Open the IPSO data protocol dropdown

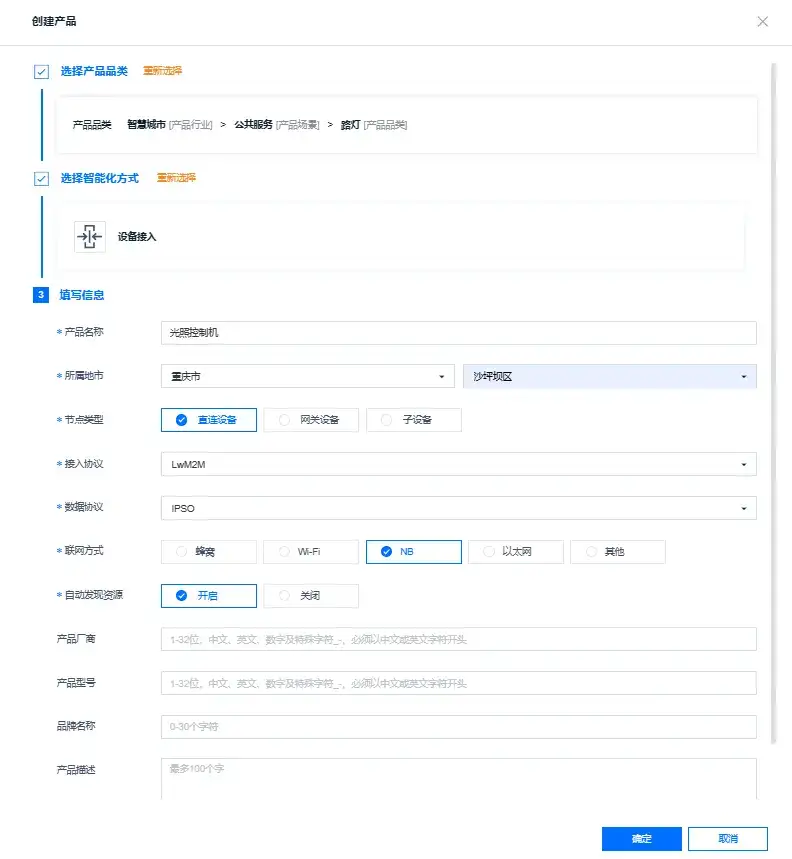[x=458, y=508]
